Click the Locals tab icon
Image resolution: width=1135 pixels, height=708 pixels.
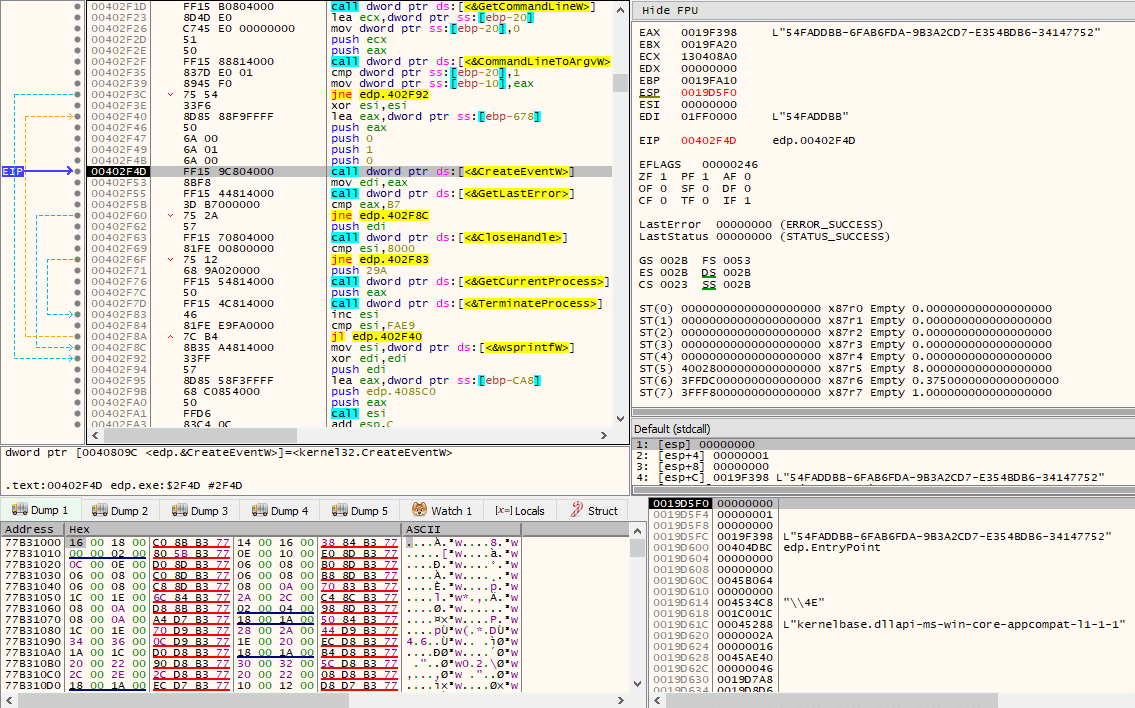coord(503,510)
